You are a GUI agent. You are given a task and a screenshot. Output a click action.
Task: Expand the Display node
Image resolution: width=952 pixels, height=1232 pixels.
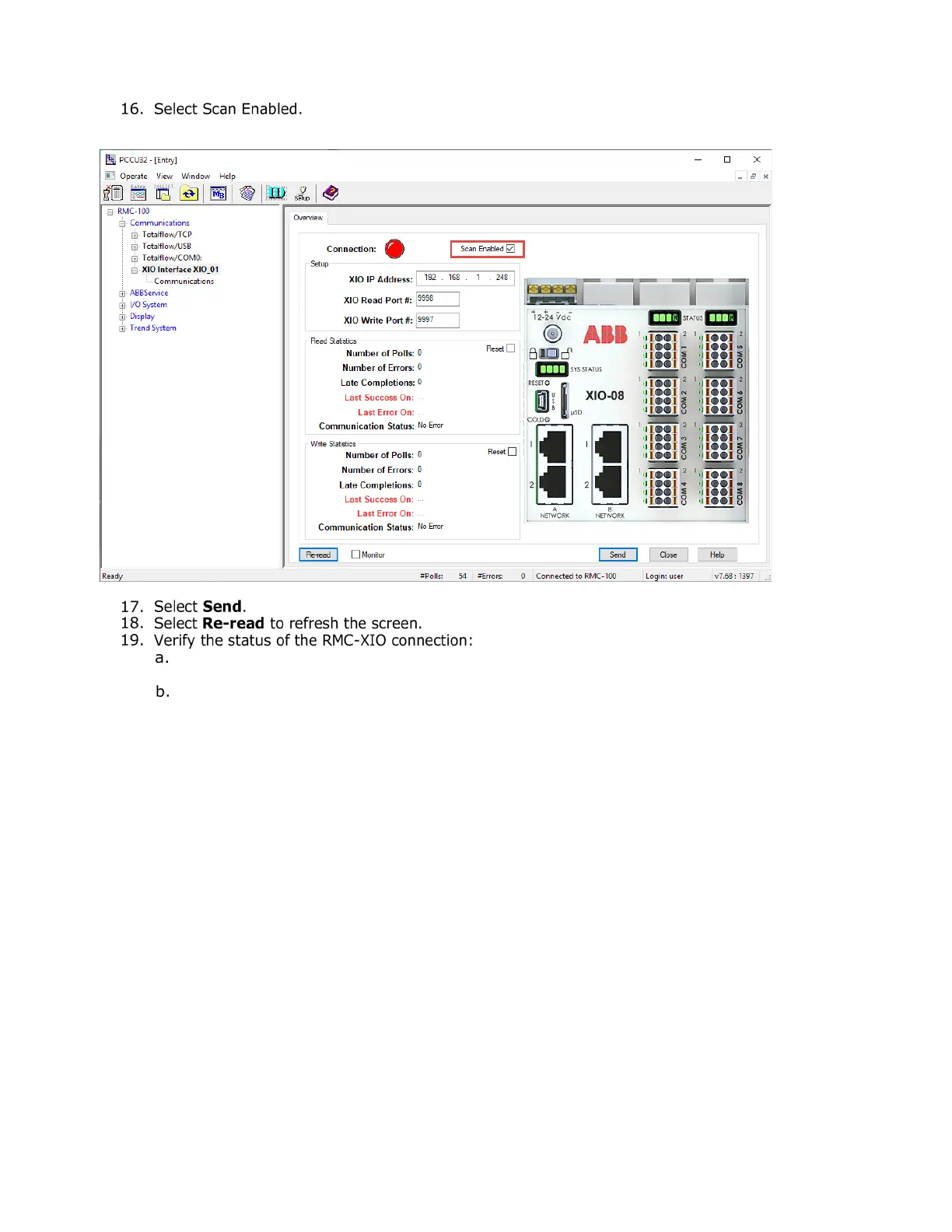tap(122, 317)
